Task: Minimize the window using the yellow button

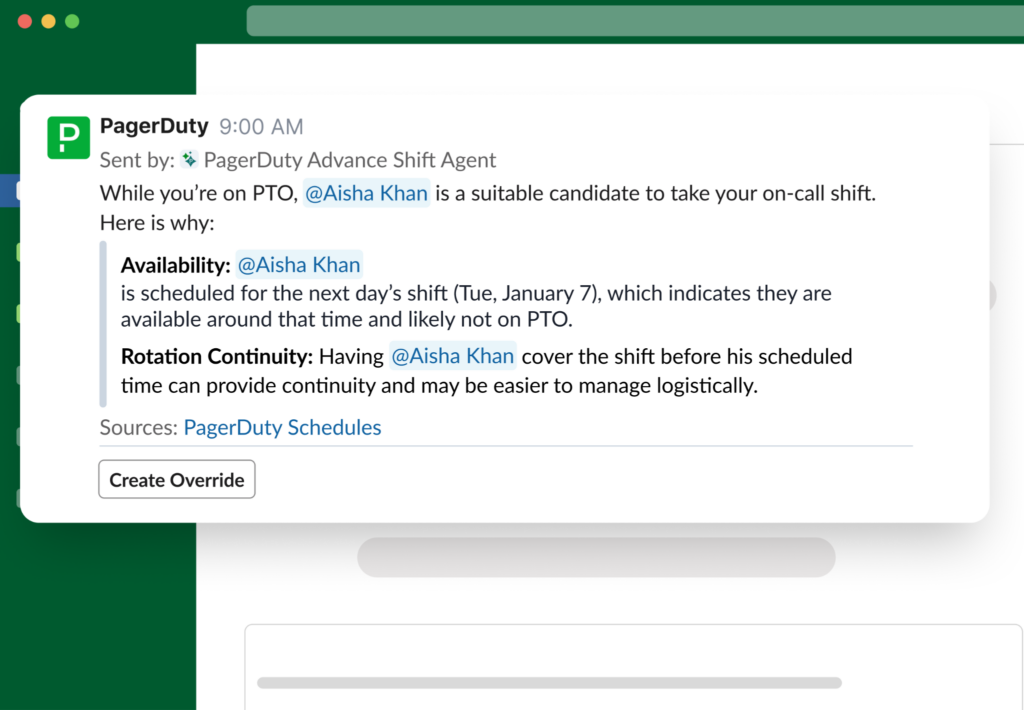Action: tap(48, 21)
